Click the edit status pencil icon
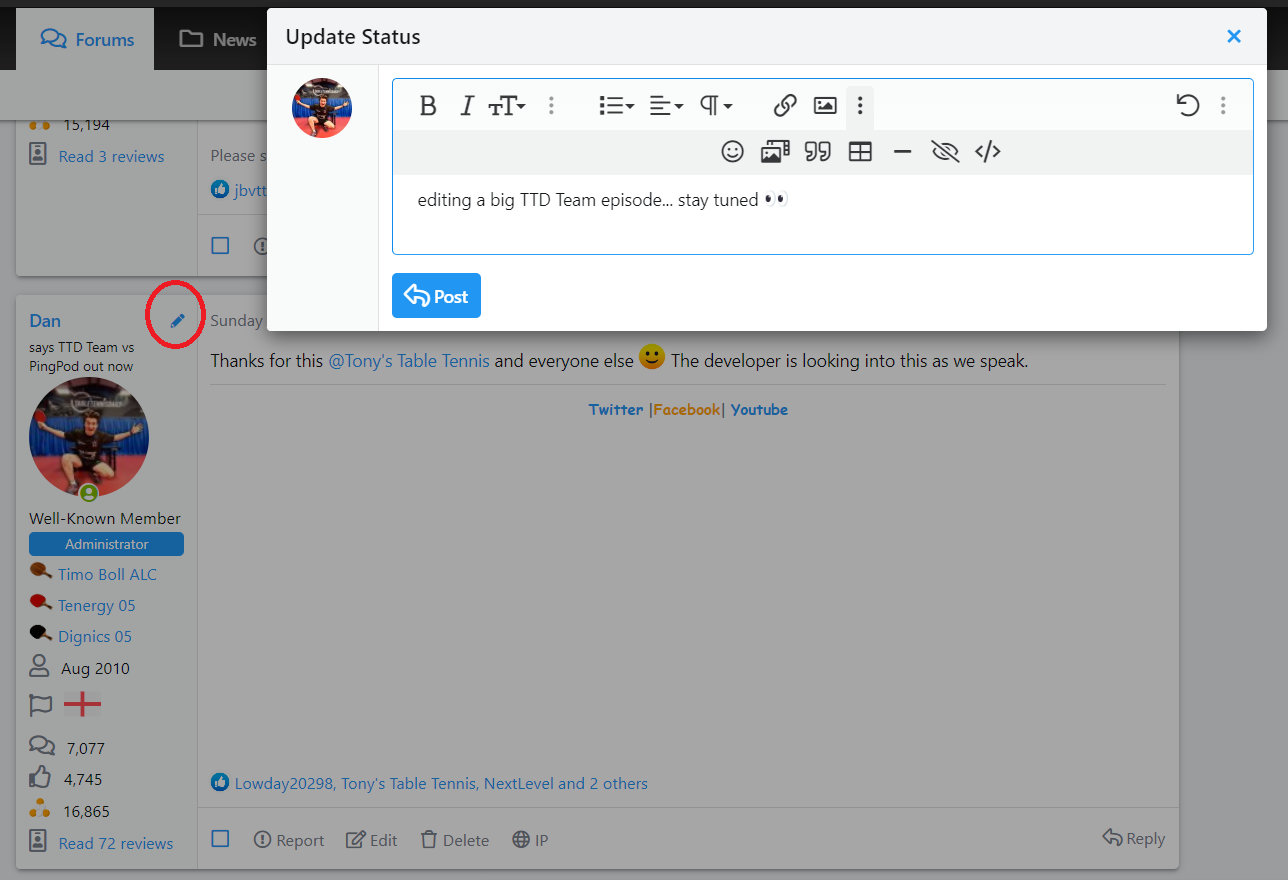The width and height of the screenshot is (1288, 880). pos(177,320)
